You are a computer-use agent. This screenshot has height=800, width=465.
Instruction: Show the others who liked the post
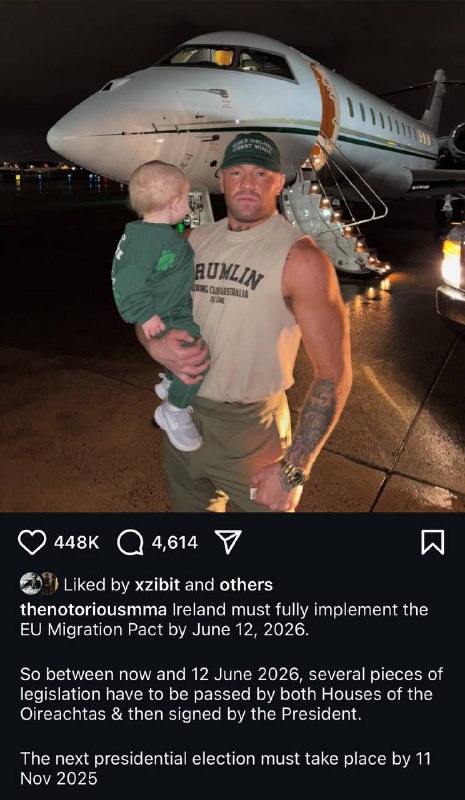pos(246,585)
